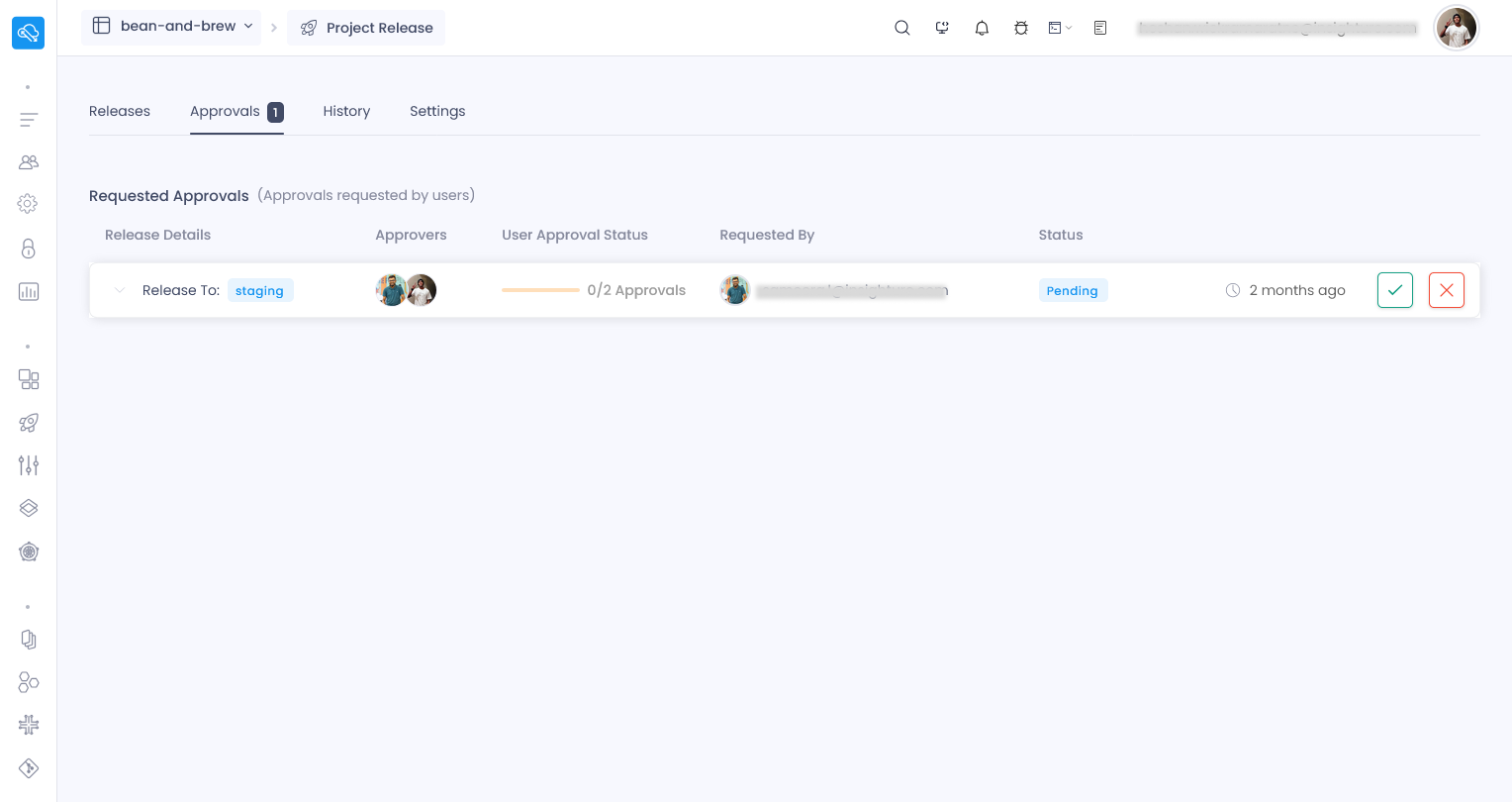Open the gear settings sidebar icon
Viewport: 1512px width, 802px height.
point(28,203)
